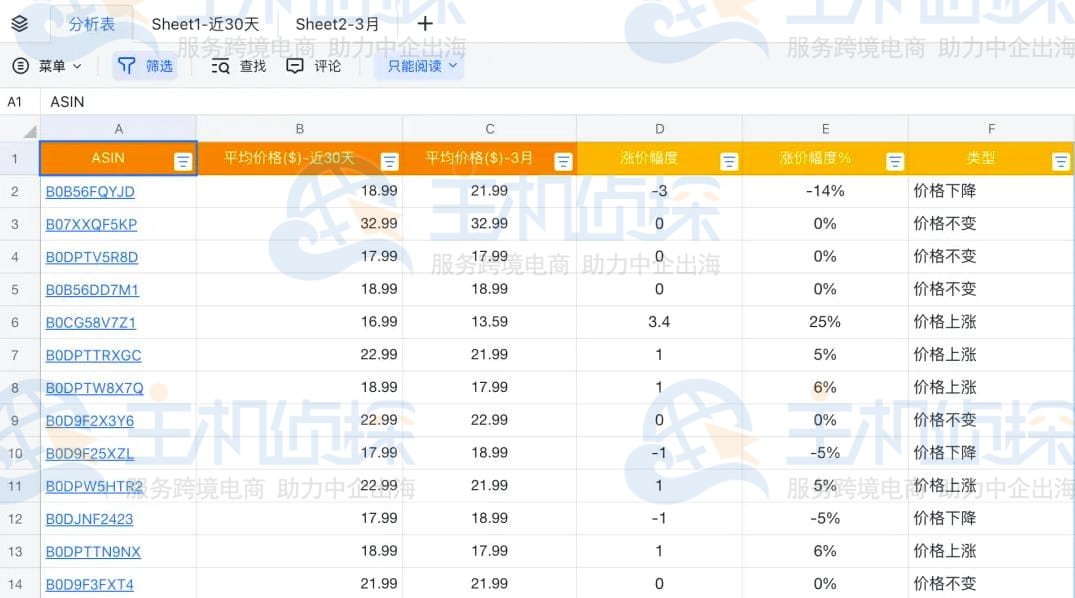
Task: Click the stacked sheets overview icon
Action: (x=19, y=23)
